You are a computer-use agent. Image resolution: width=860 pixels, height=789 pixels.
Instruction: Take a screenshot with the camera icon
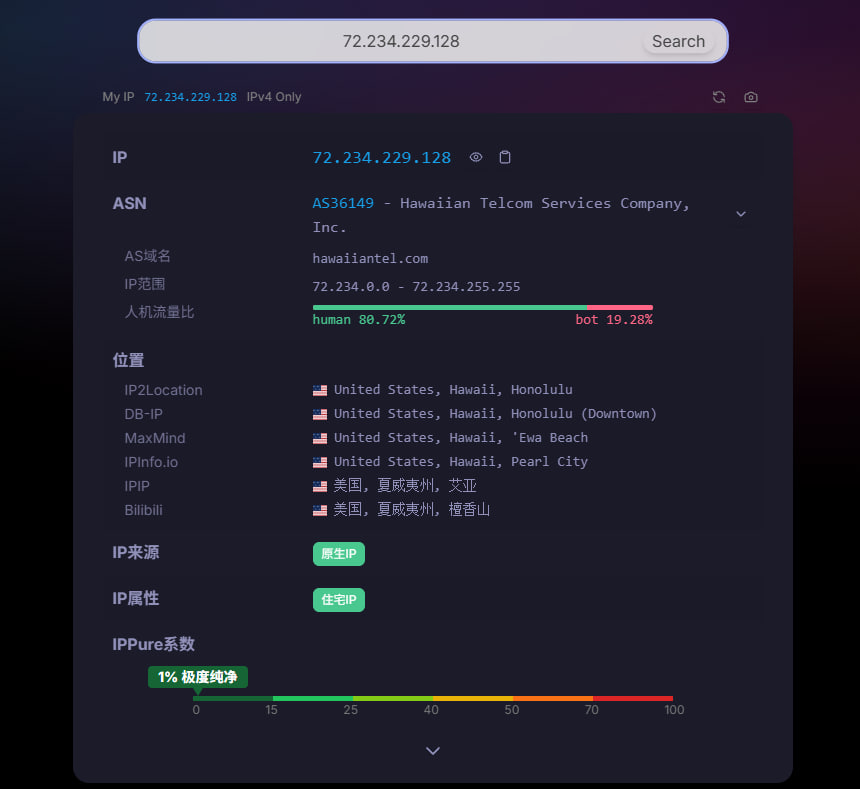click(750, 97)
